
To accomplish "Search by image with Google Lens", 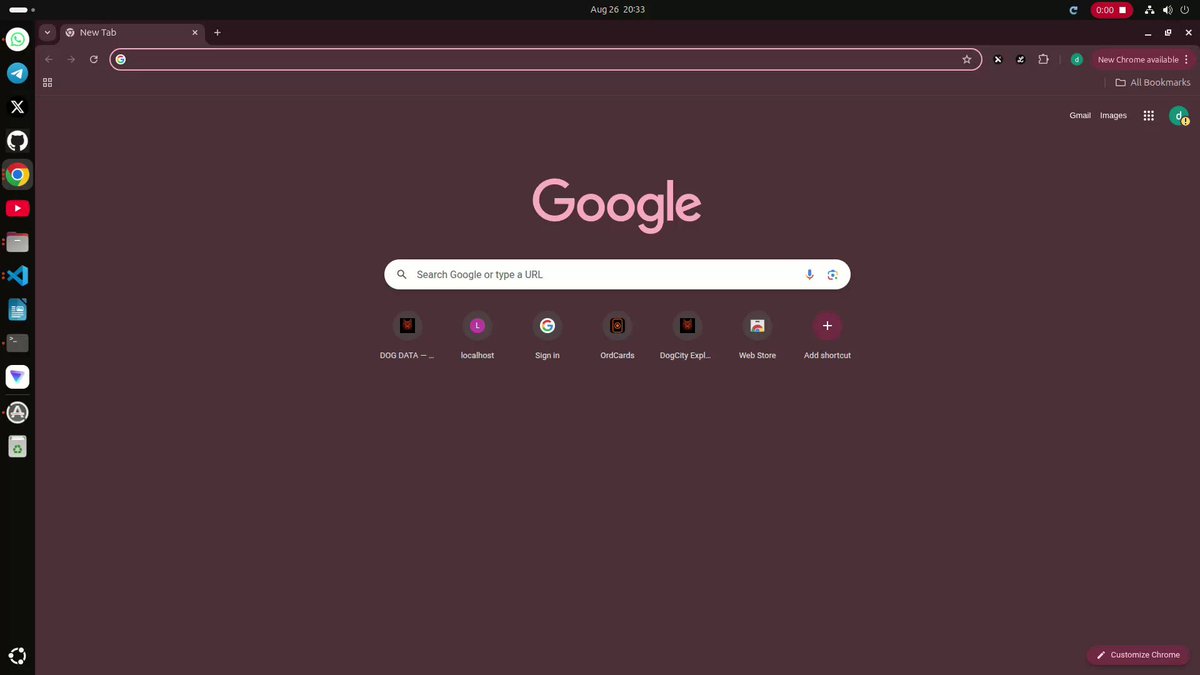I will coord(832,275).
